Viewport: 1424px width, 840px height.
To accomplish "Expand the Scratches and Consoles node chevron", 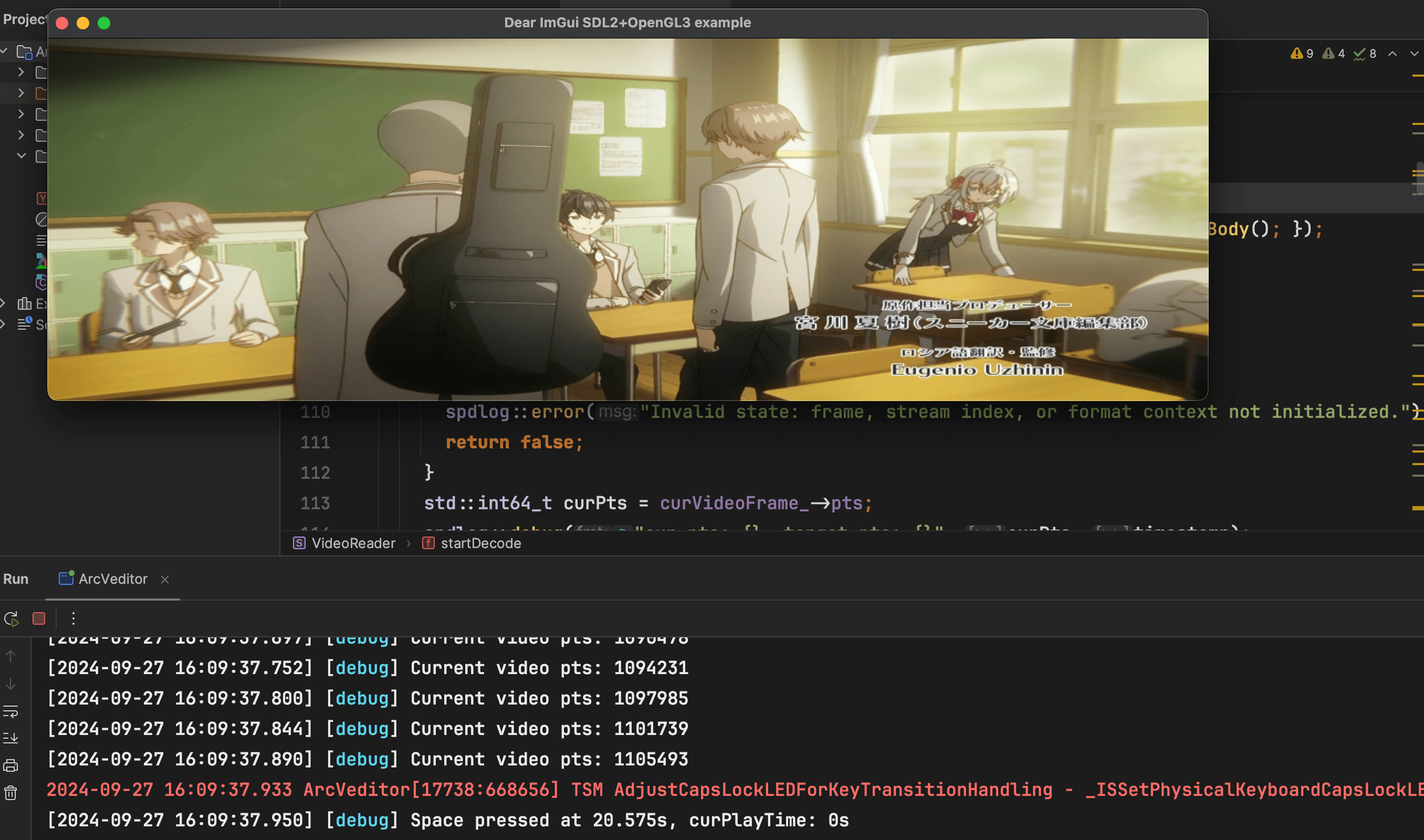I will click(3, 324).
